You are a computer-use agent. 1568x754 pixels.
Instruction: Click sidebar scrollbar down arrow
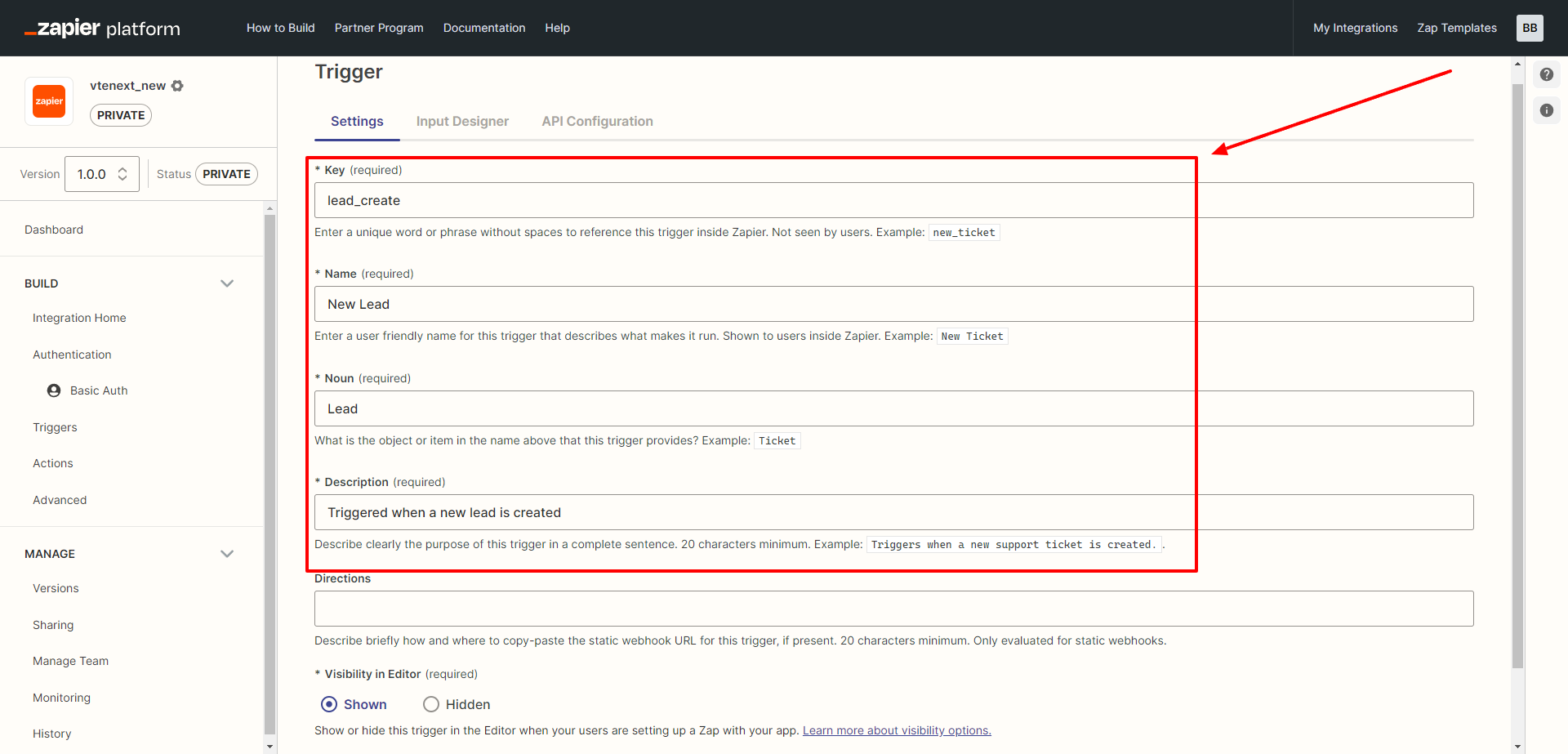coord(270,747)
